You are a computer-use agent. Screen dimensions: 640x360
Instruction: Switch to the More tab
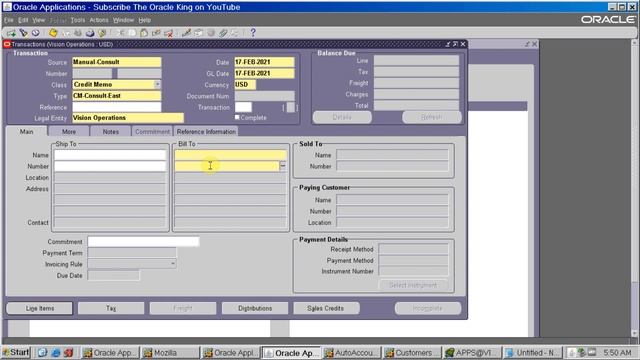click(69, 131)
